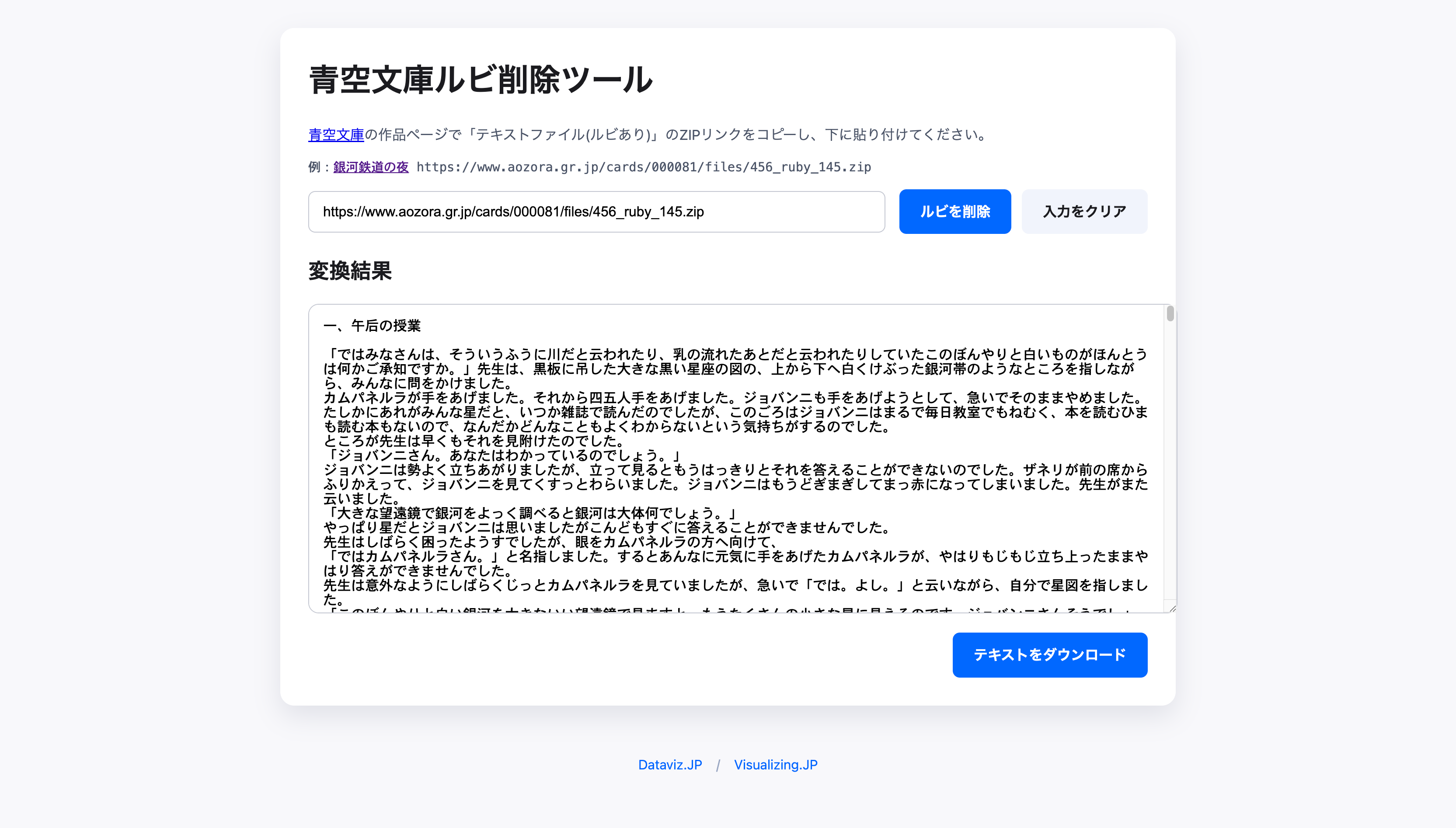This screenshot has width=1456, height=828.
Task: Visit the Dataviz.JP footer link
Action: pos(670,765)
